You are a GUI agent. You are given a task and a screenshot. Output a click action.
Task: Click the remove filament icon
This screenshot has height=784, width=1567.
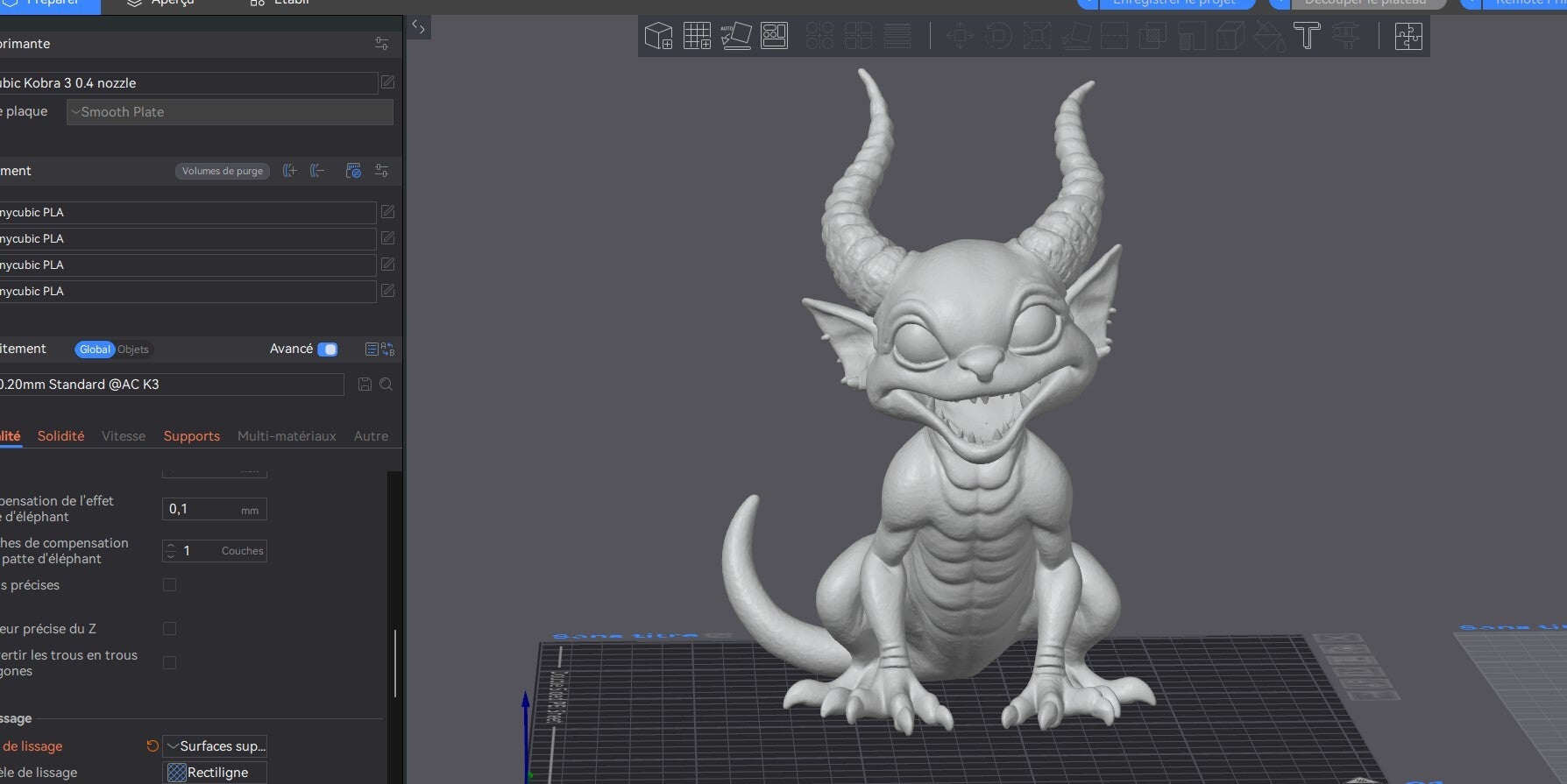pos(318,171)
